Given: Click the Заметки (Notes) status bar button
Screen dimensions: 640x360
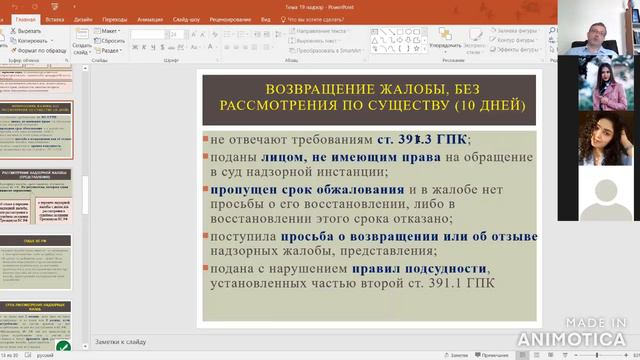Looking at the screenshot, I should pyautogui.click(x=456, y=355).
